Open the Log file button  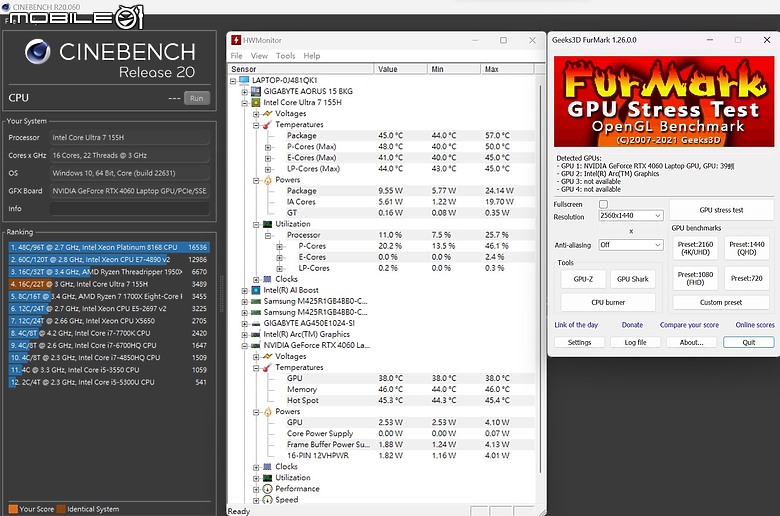pyautogui.click(x=635, y=342)
